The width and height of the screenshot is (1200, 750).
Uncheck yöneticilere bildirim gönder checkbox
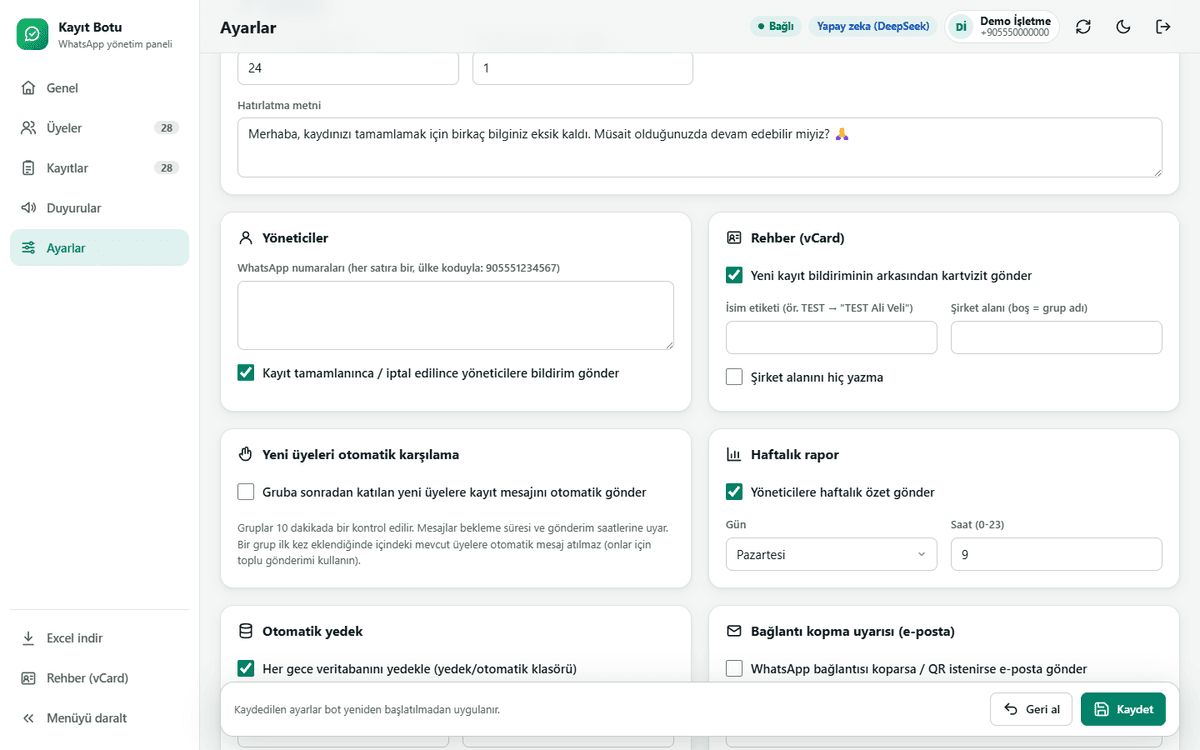point(246,373)
